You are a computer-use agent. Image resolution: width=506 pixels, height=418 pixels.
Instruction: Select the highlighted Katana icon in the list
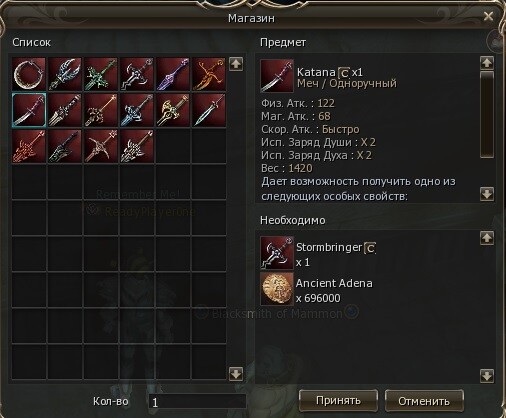tap(29, 110)
